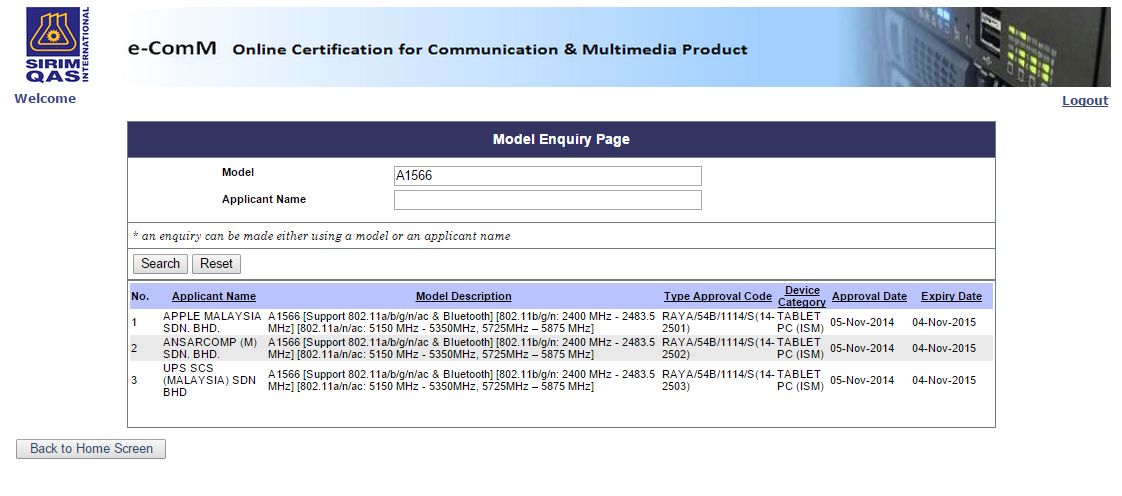Sort by Approval Date column header

[x=868, y=296]
